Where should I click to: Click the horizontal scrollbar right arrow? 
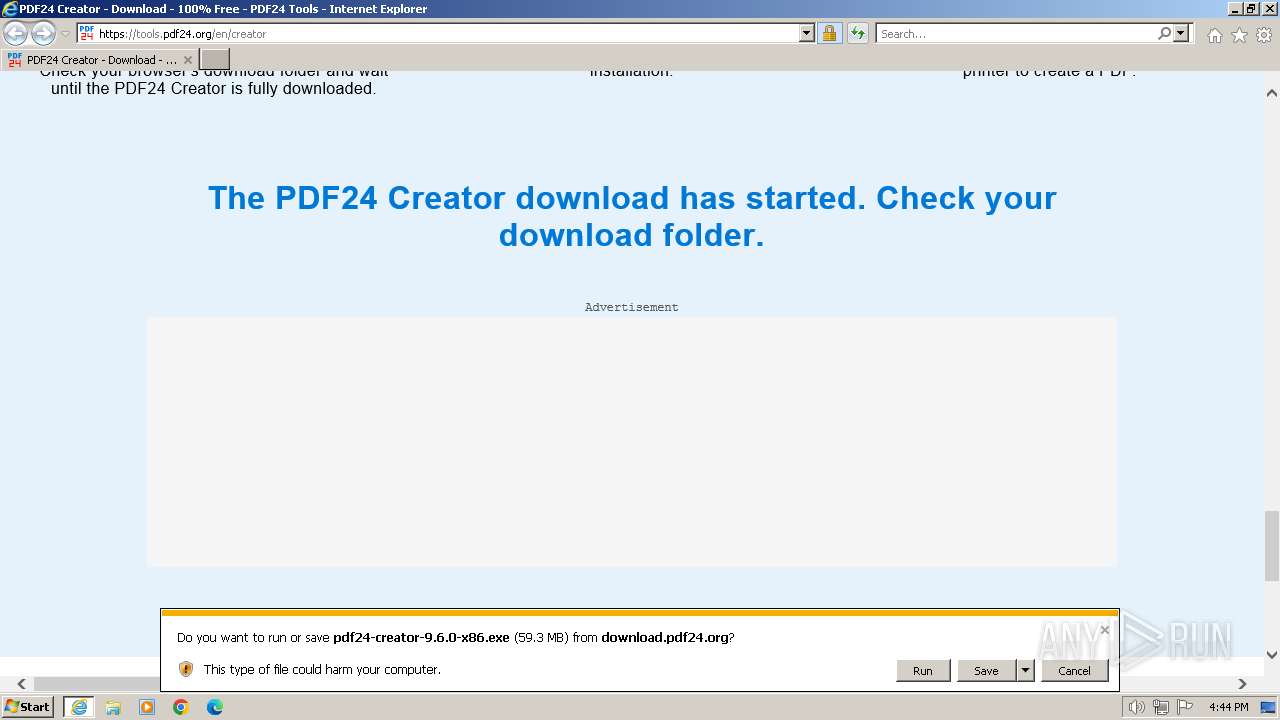tap(1242, 684)
